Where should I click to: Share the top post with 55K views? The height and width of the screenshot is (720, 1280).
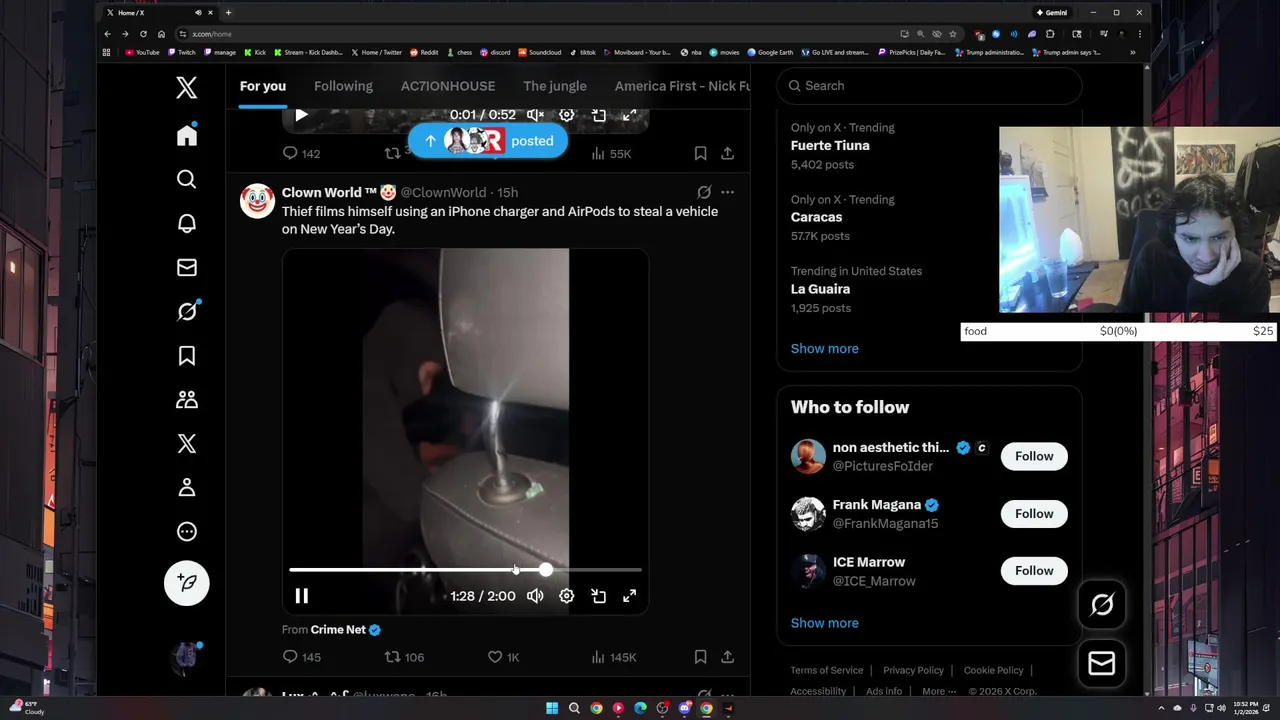click(728, 153)
